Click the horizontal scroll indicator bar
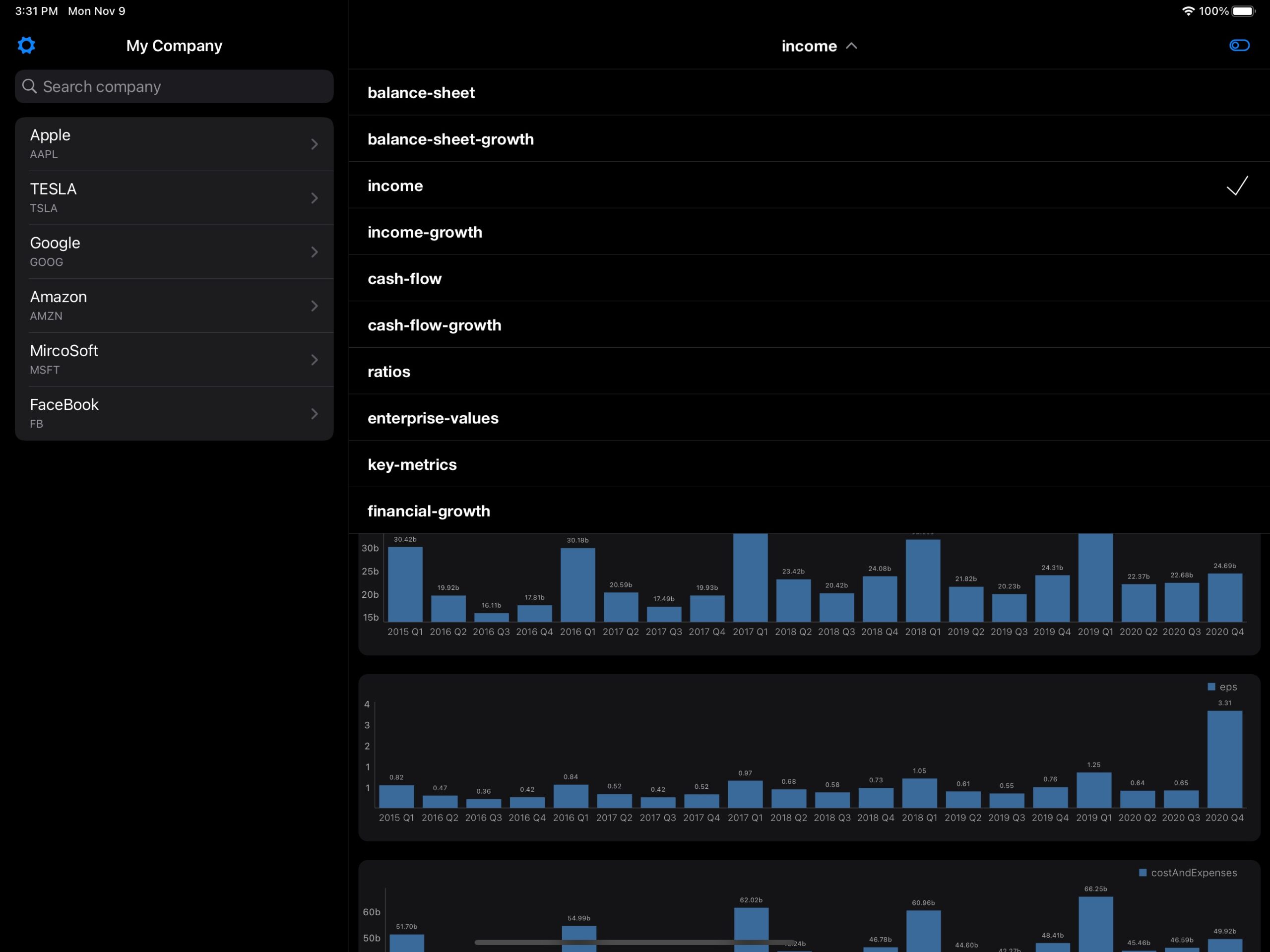1270x952 pixels. (635, 942)
